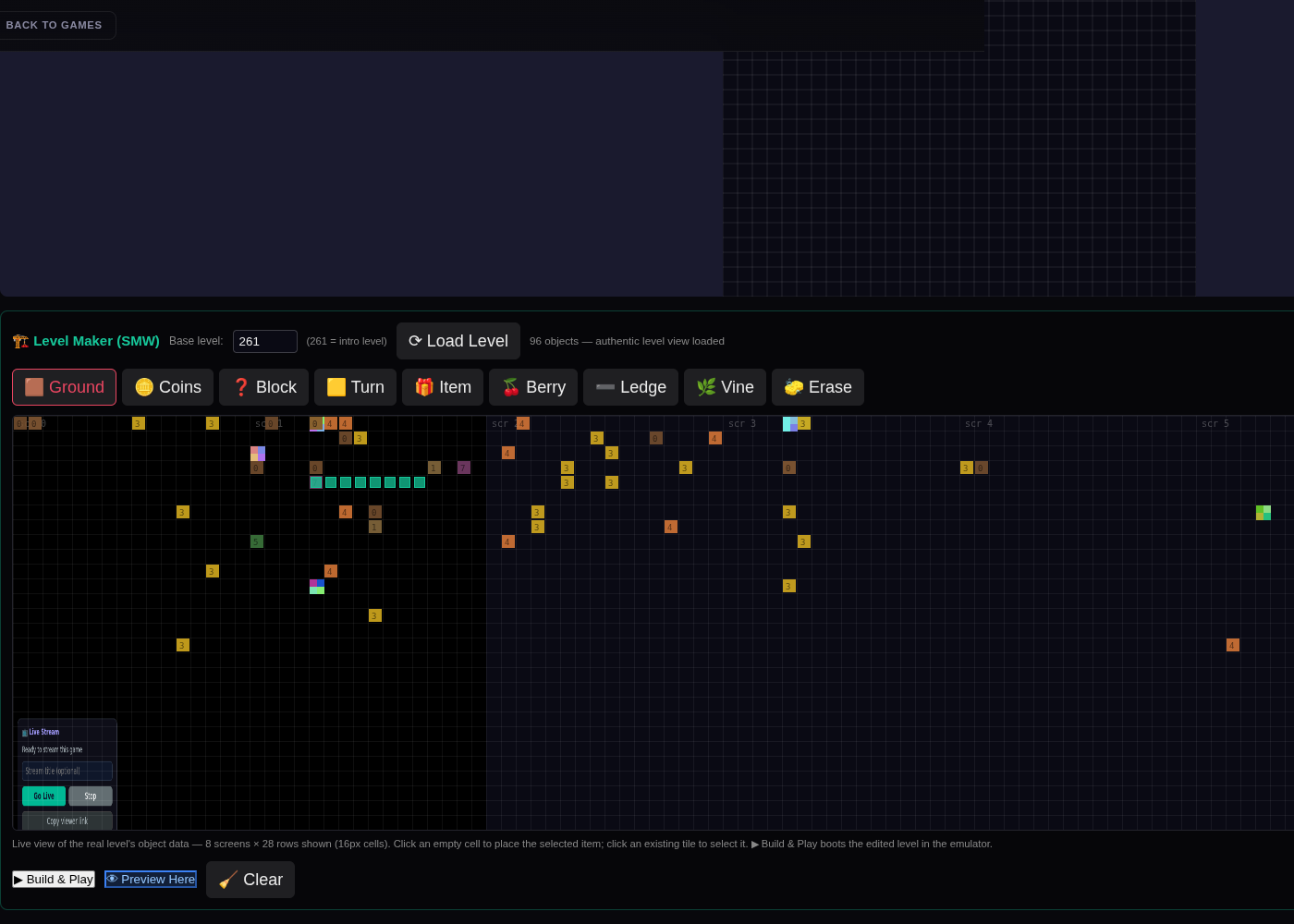Image resolution: width=1294 pixels, height=924 pixels.
Task: Activate the Item gift tool
Action: [x=443, y=387]
